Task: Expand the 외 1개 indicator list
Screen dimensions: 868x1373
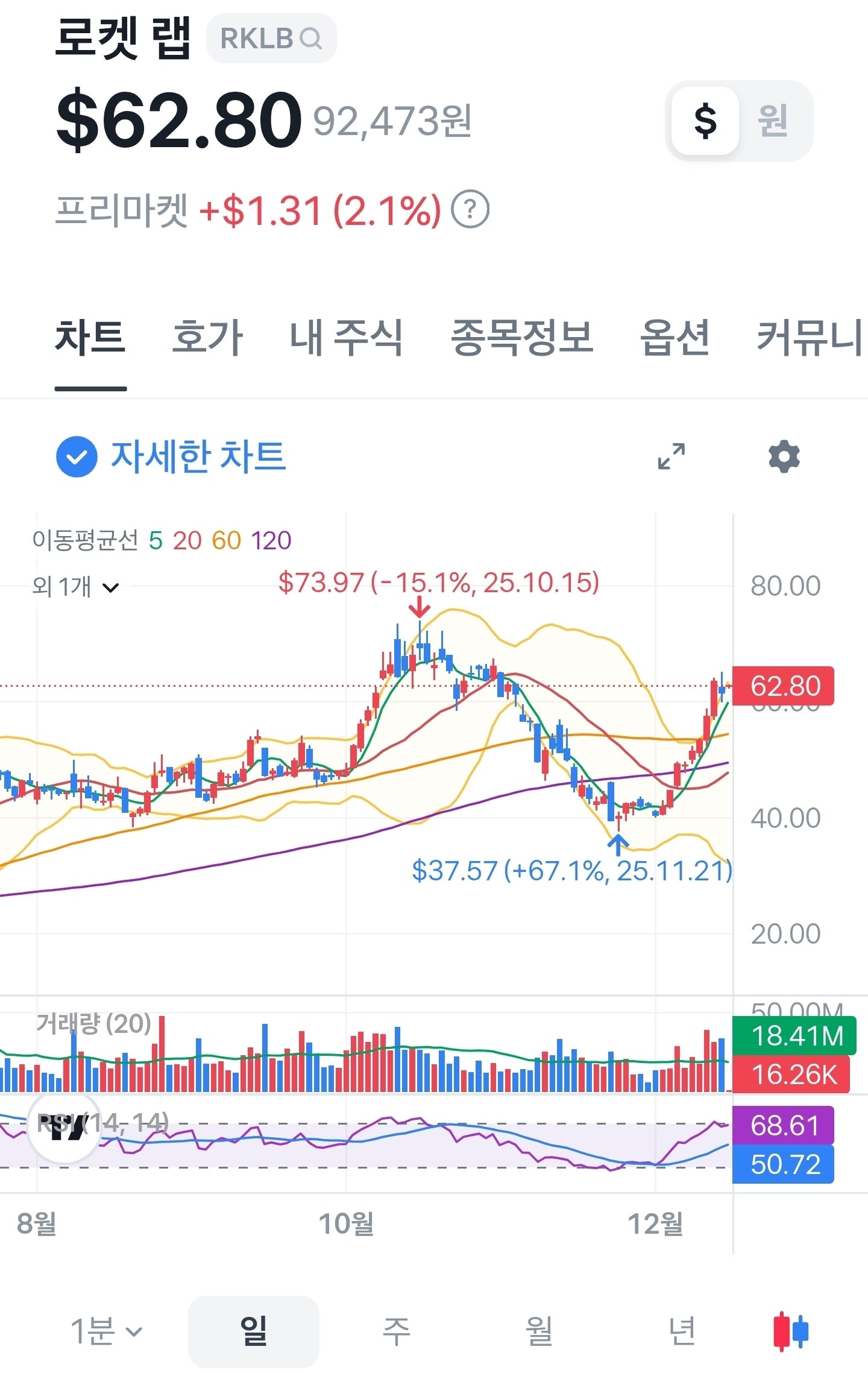Action: [x=75, y=586]
